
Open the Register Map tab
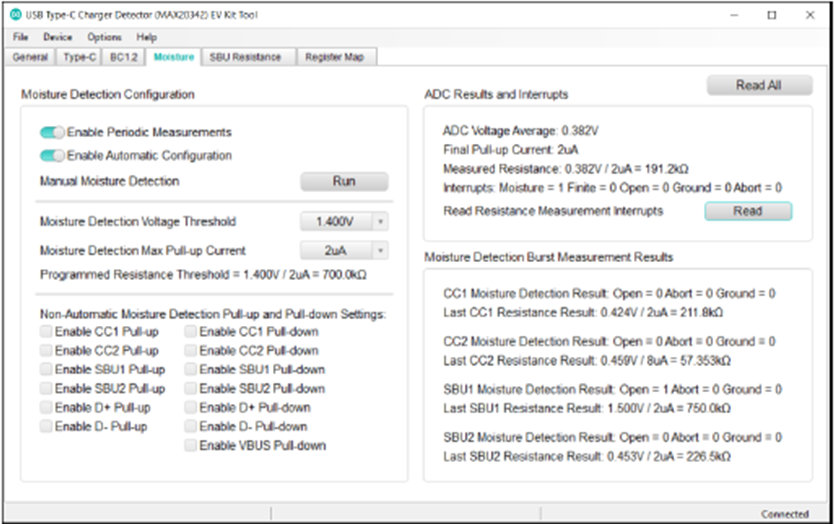click(x=335, y=57)
